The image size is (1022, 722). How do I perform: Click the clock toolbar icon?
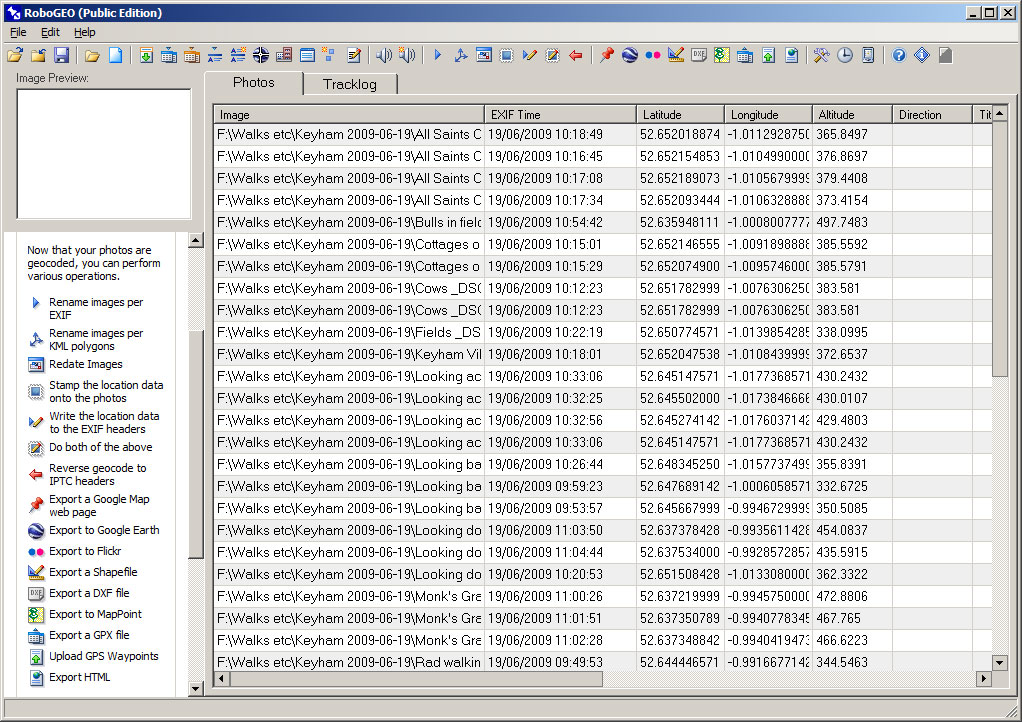point(845,55)
